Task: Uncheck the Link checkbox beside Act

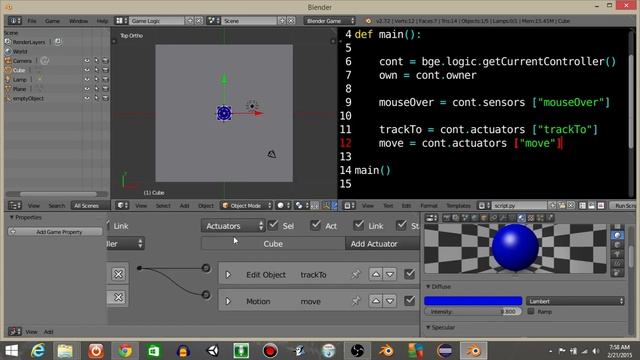Action: point(358,225)
